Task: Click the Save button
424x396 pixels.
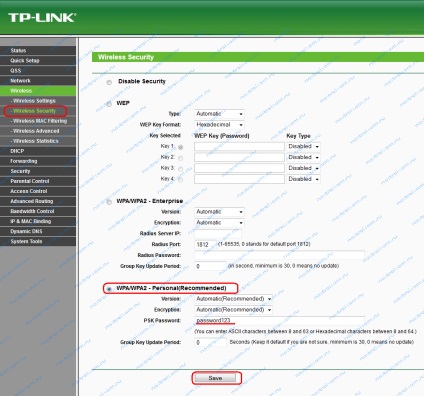Action: click(x=215, y=378)
